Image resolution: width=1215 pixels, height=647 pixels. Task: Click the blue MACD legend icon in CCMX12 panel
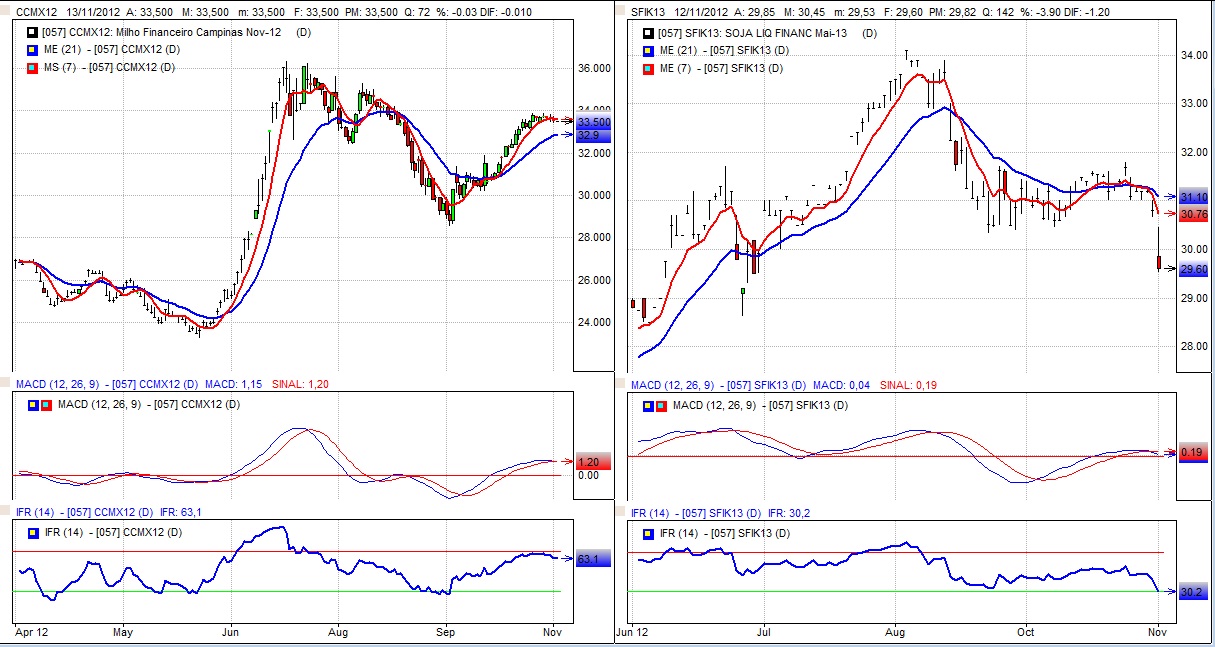coord(33,405)
